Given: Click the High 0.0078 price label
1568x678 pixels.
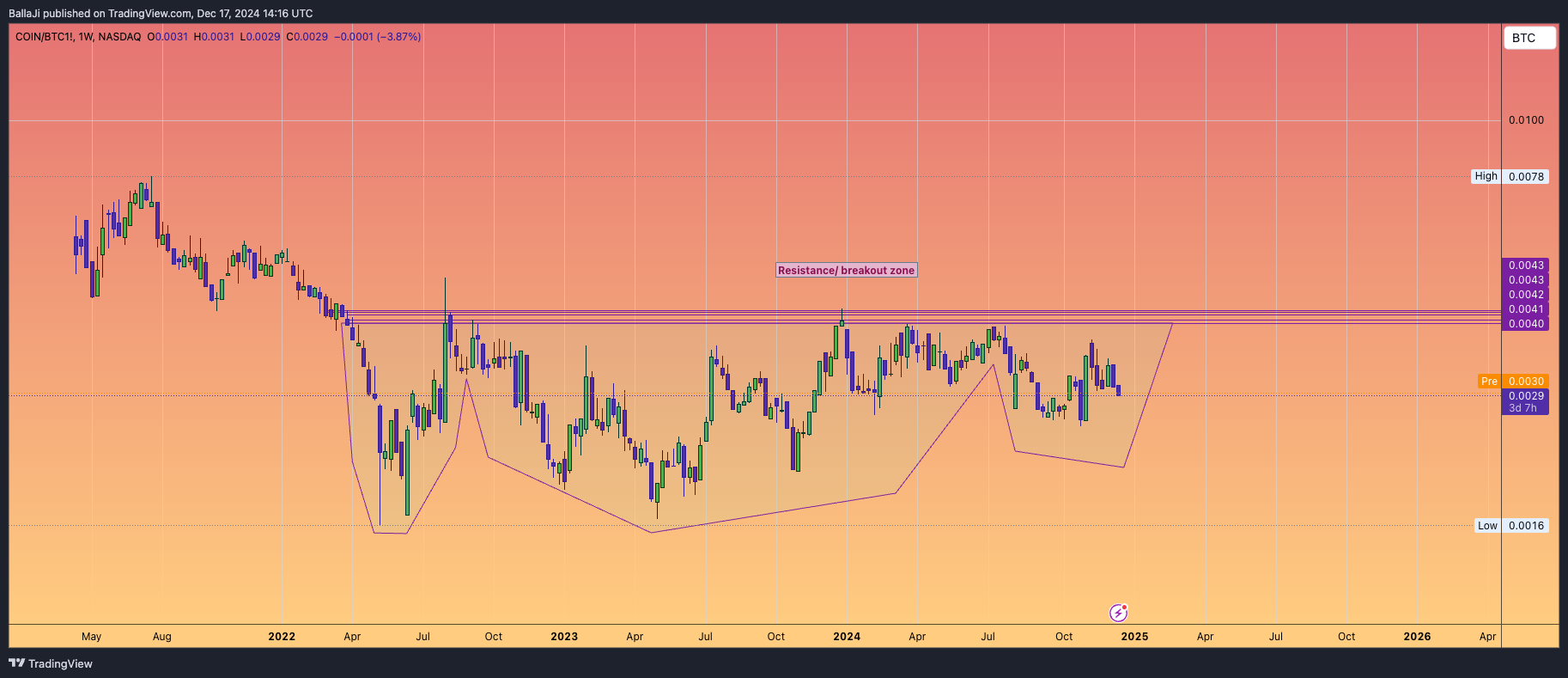Looking at the screenshot, I should [1510, 176].
